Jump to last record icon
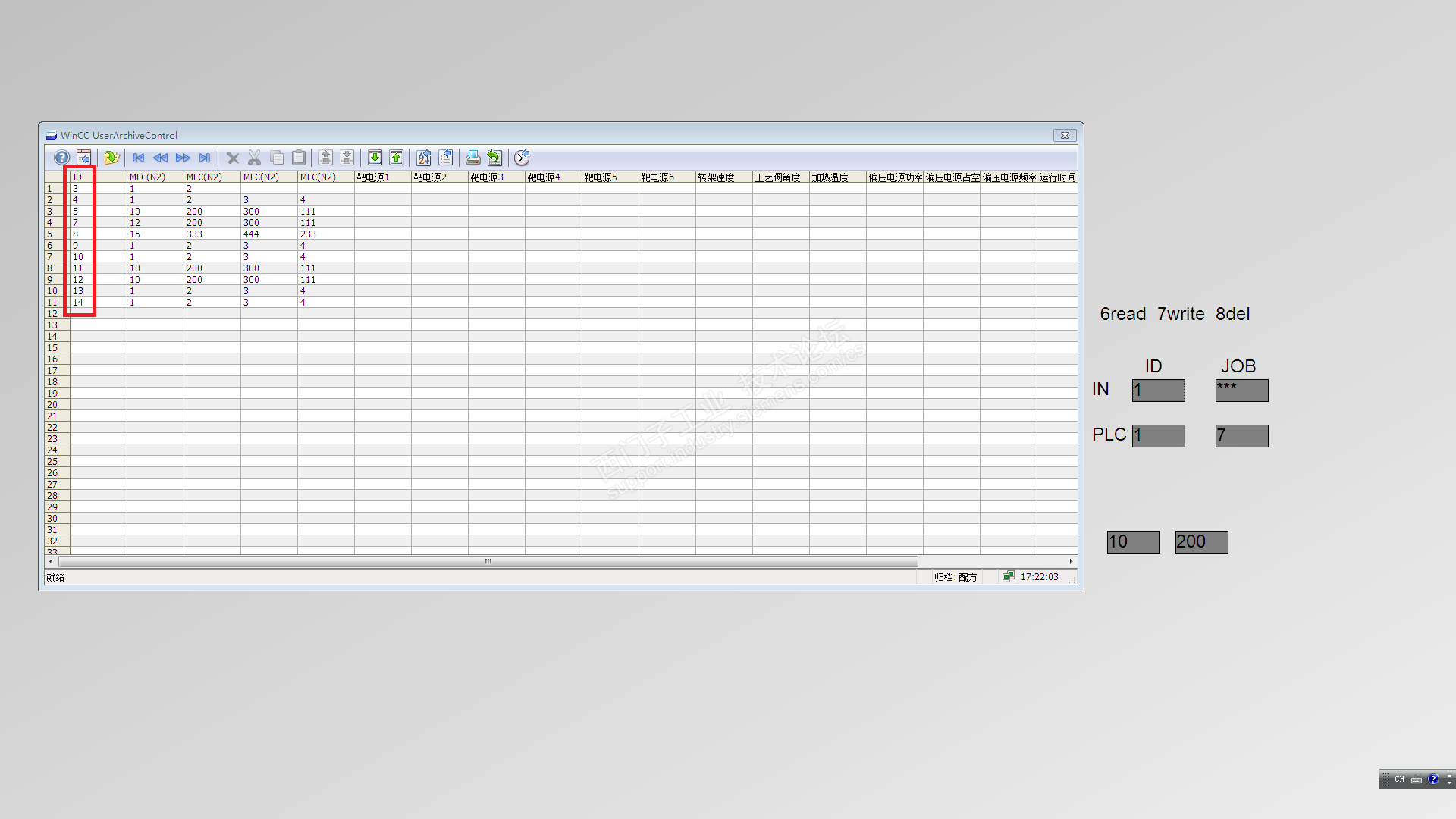This screenshot has width=1456, height=819. pyautogui.click(x=204, y=158)
